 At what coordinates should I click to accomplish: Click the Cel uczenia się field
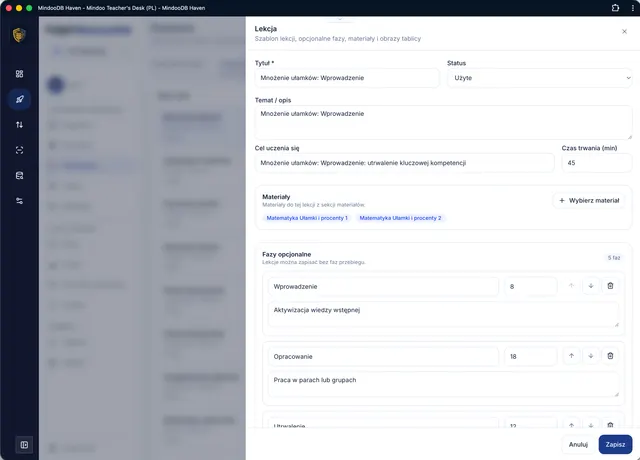(404, 163)
